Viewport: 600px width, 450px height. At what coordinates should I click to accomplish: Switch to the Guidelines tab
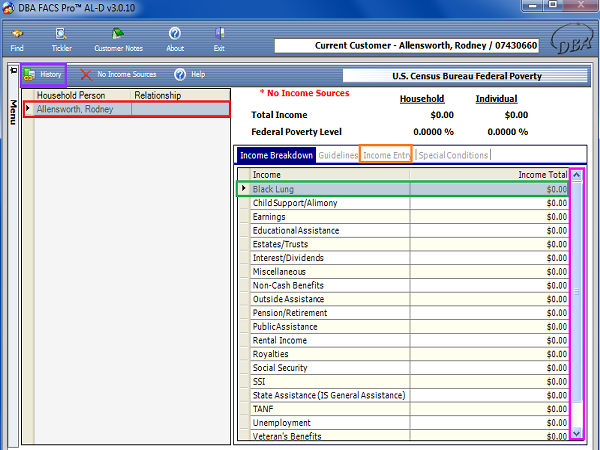[338, 155]
